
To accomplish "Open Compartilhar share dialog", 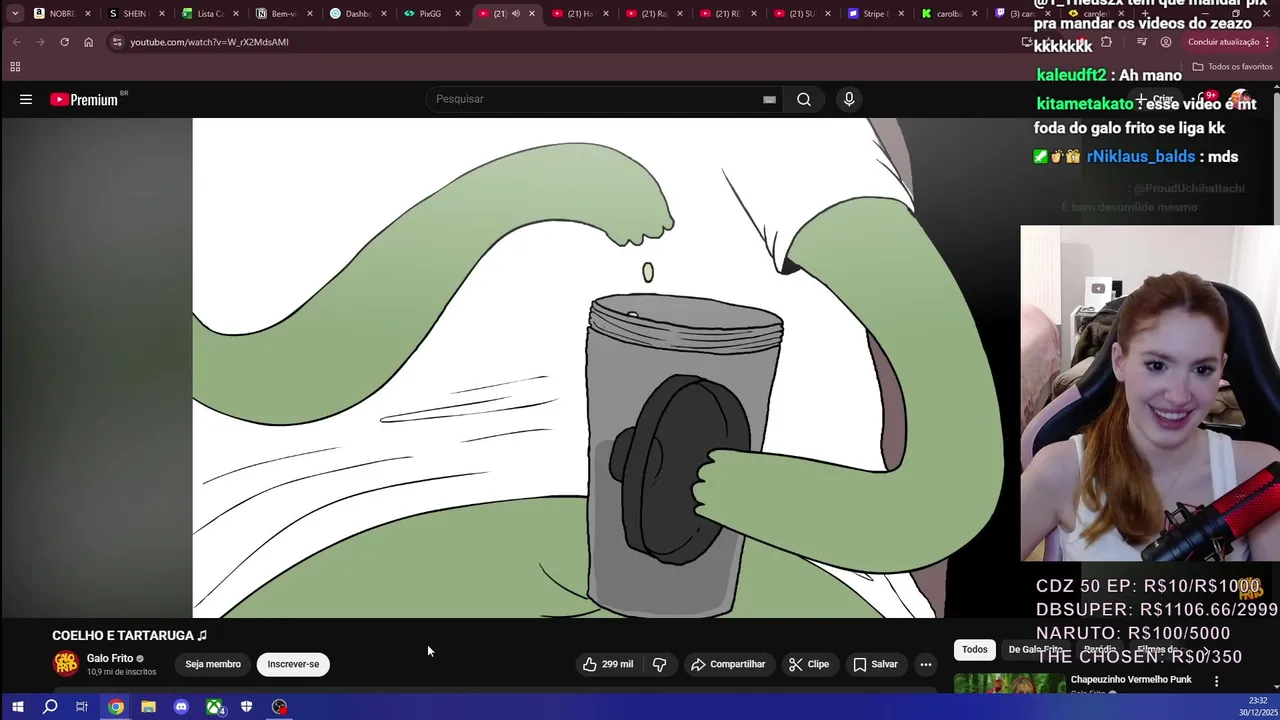I will 728,664.
